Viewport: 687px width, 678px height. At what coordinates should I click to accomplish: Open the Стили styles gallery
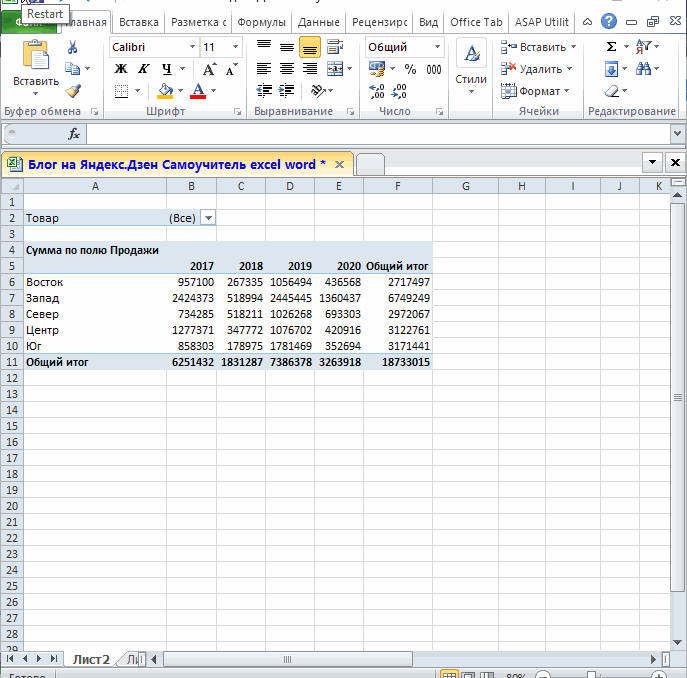coord(471,67)
